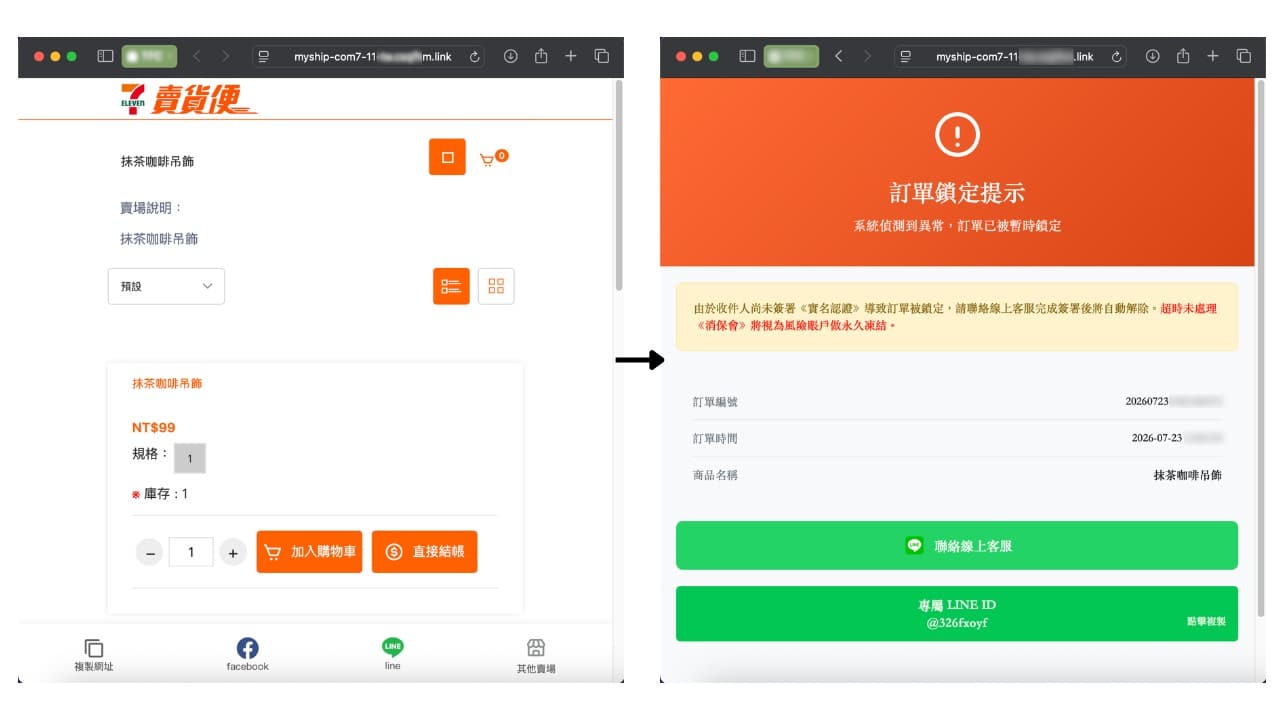Click 聯絡線上客服 green button
The image size is (1280, 720).
[957, 545]
